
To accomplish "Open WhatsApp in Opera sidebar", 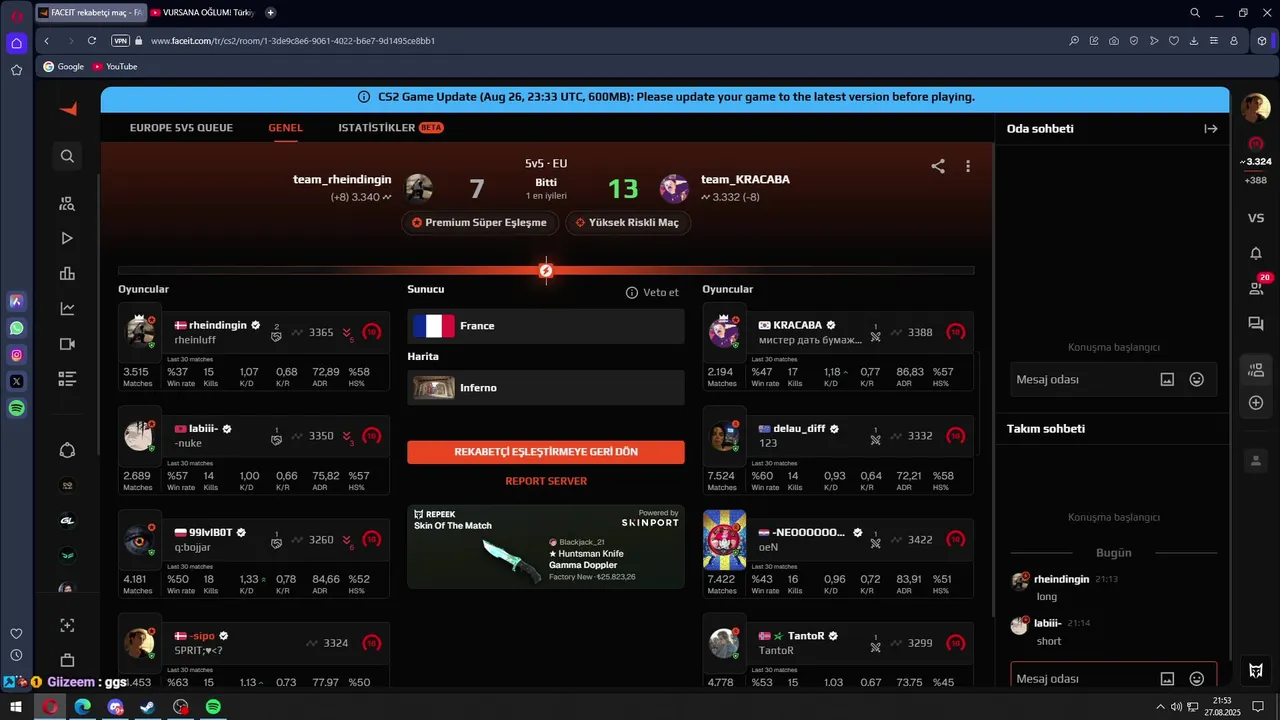I will click(17, 328).
